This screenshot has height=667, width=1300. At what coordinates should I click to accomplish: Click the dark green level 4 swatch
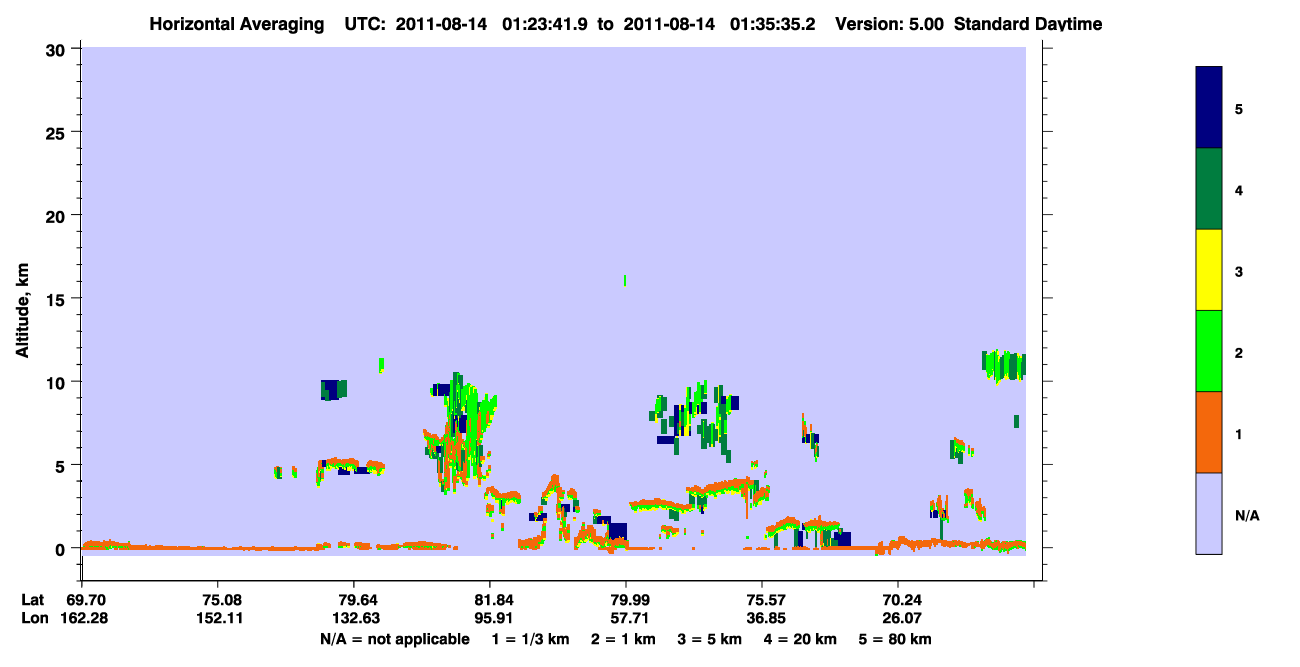click(1209, 189)
